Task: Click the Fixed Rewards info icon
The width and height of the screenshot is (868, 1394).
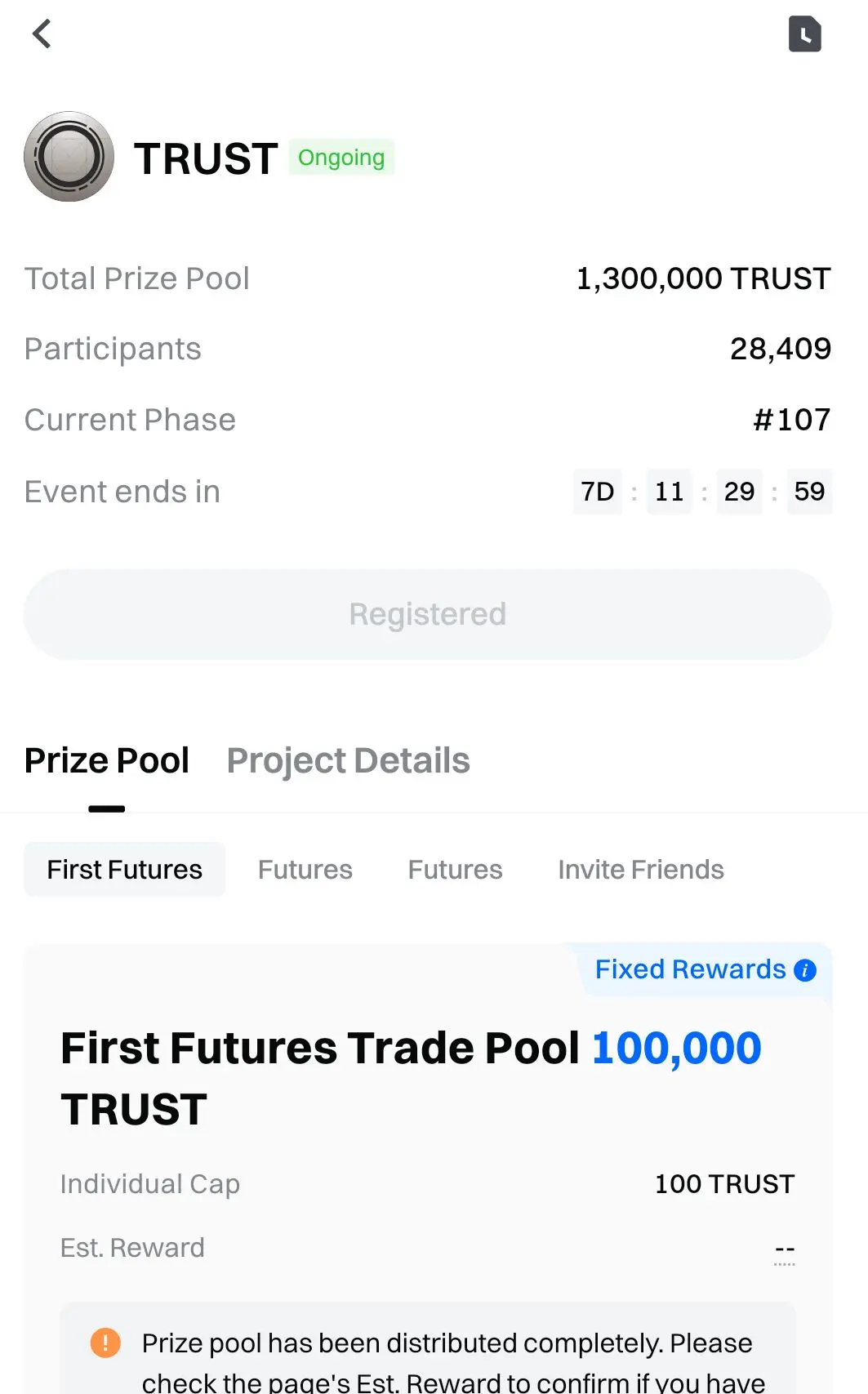Action: (805, 970)
